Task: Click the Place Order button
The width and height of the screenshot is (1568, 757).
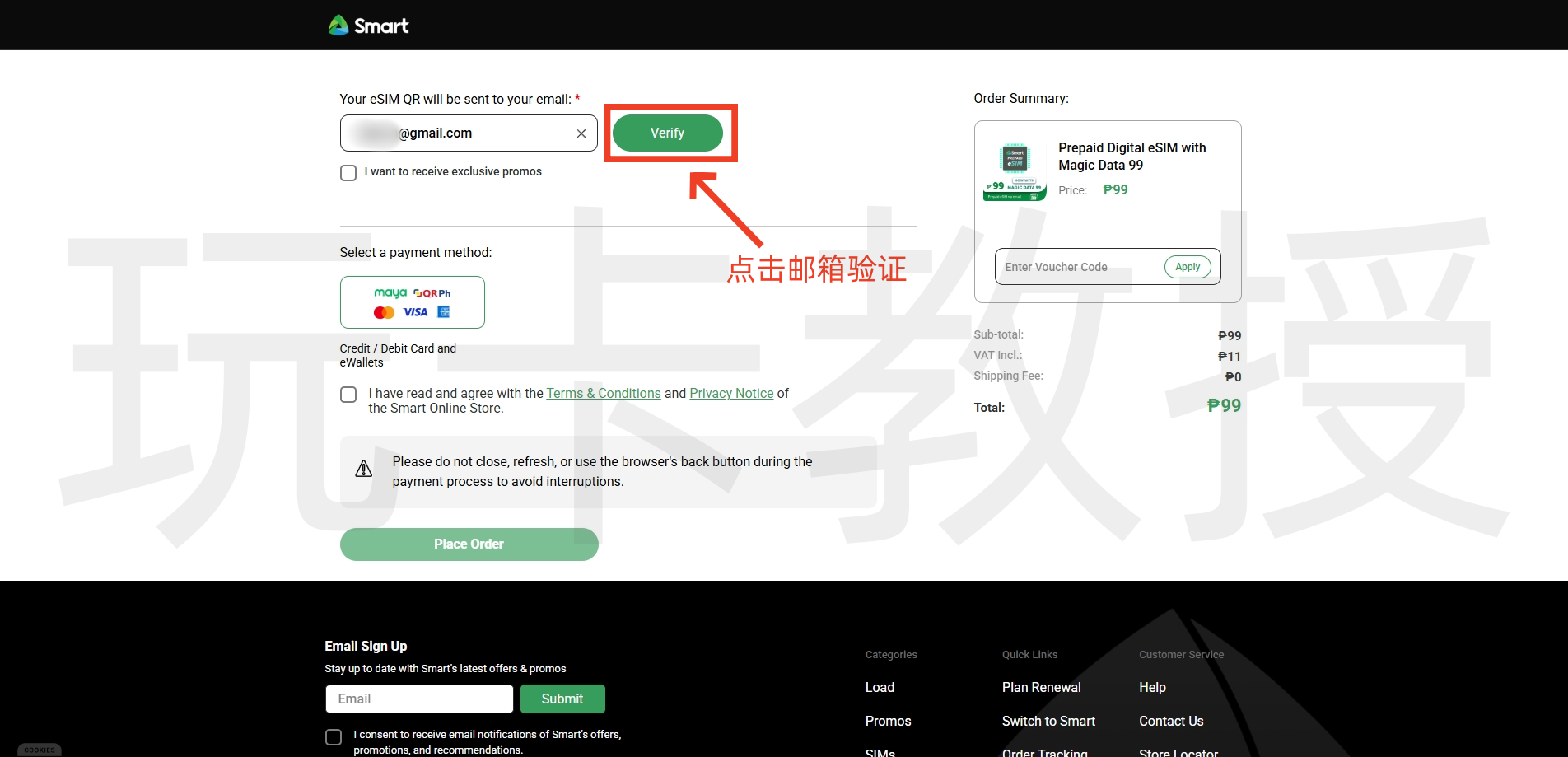Action: [469, 544]
